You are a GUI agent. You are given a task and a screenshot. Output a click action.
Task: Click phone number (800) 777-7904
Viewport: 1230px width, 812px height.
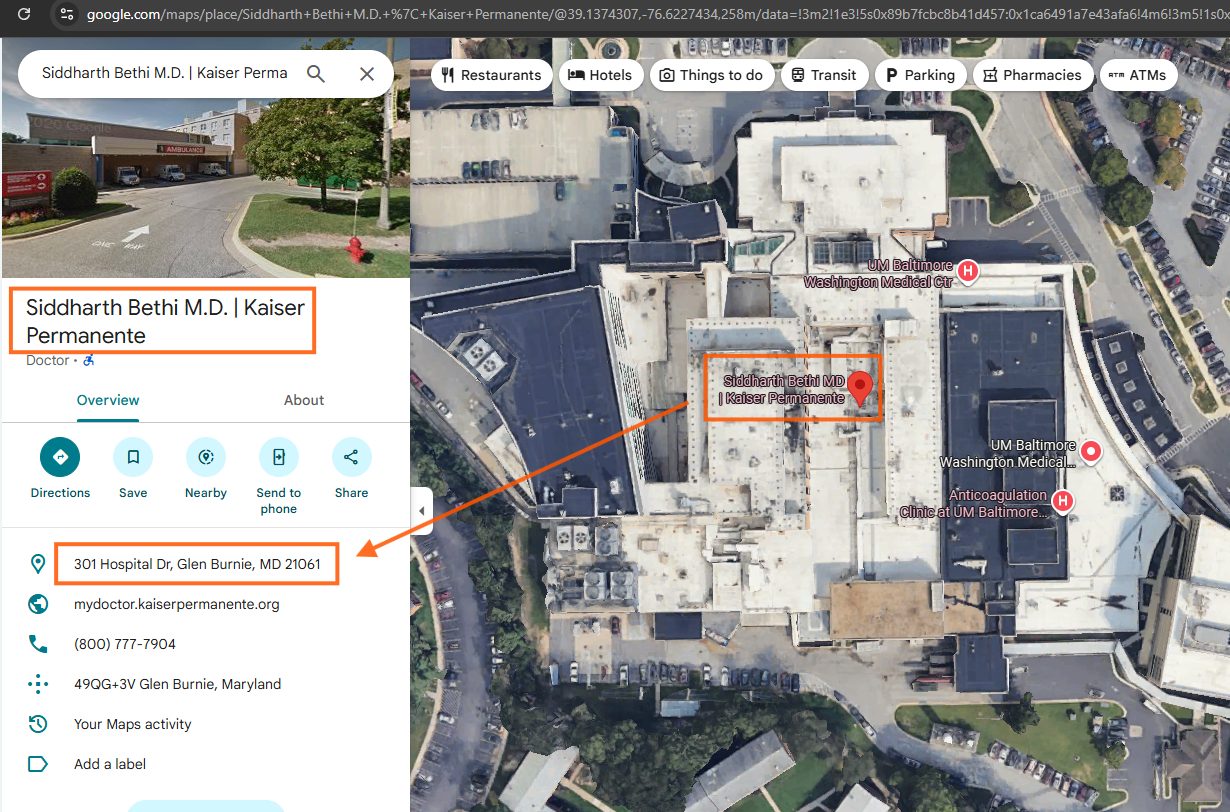point(125,644)
